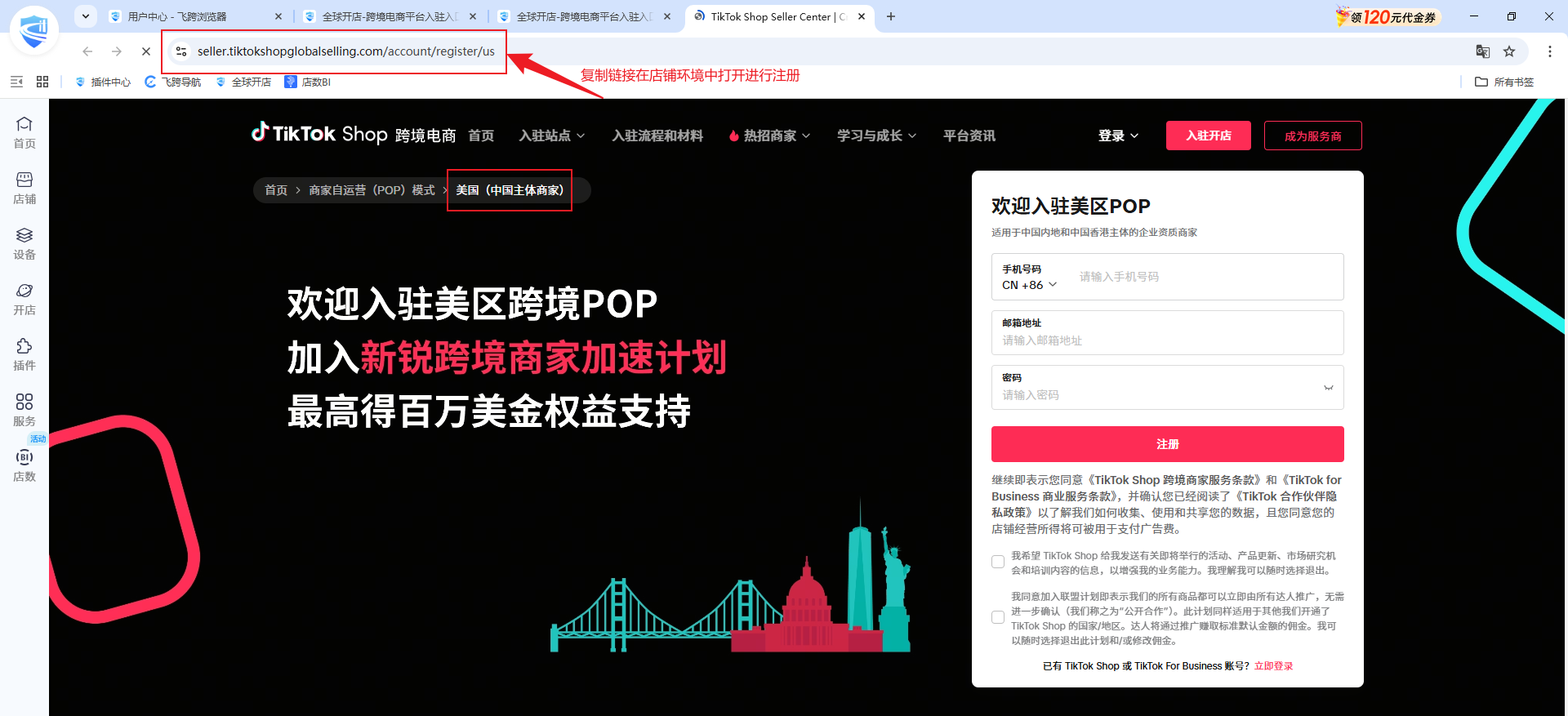Click the browser back arrow
1568x716 pixels.
(87, 51)
